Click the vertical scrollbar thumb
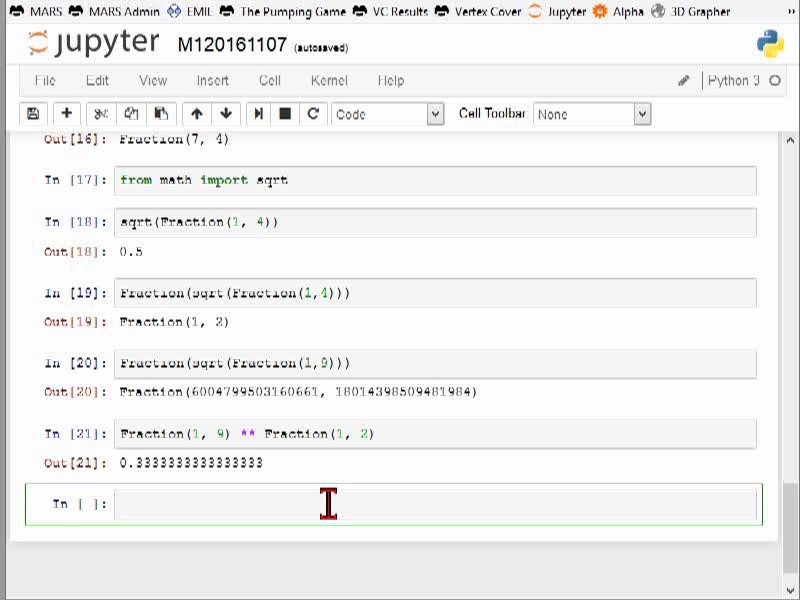The height and width of the screenshot is (600, 800). point(790,527)
